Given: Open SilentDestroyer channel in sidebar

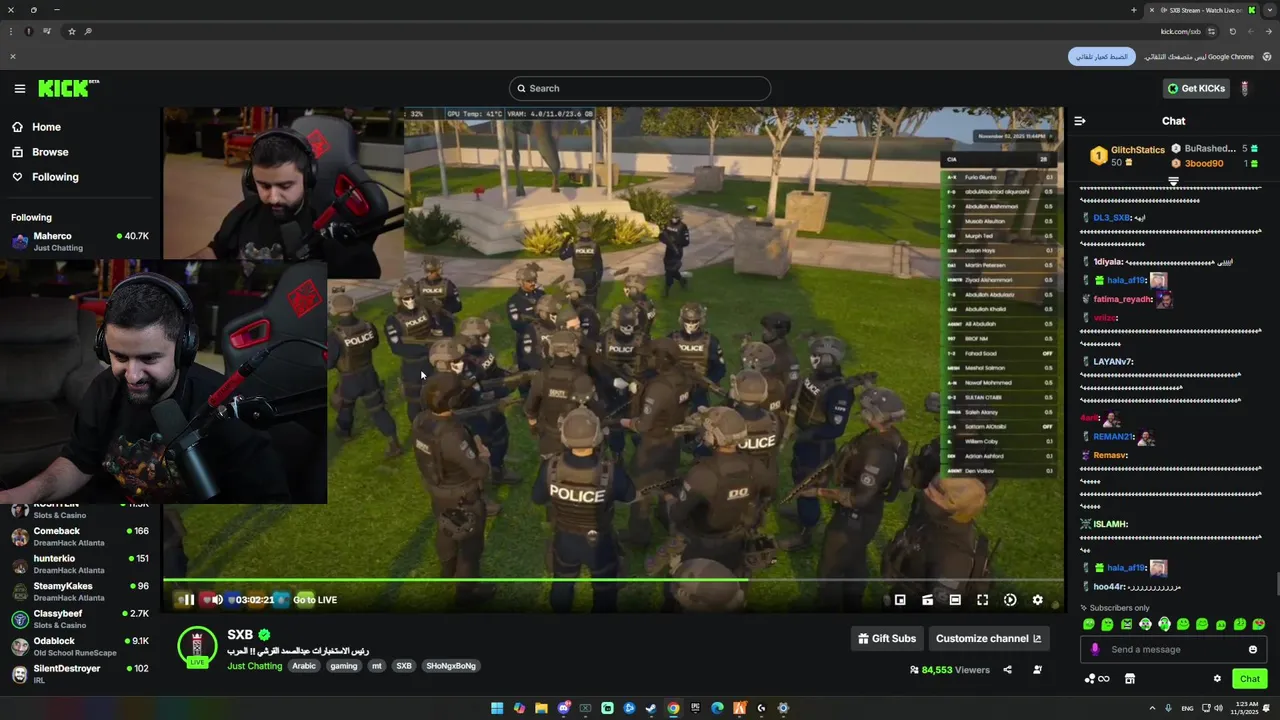Looking at the screenshot, I should (80, 673).
